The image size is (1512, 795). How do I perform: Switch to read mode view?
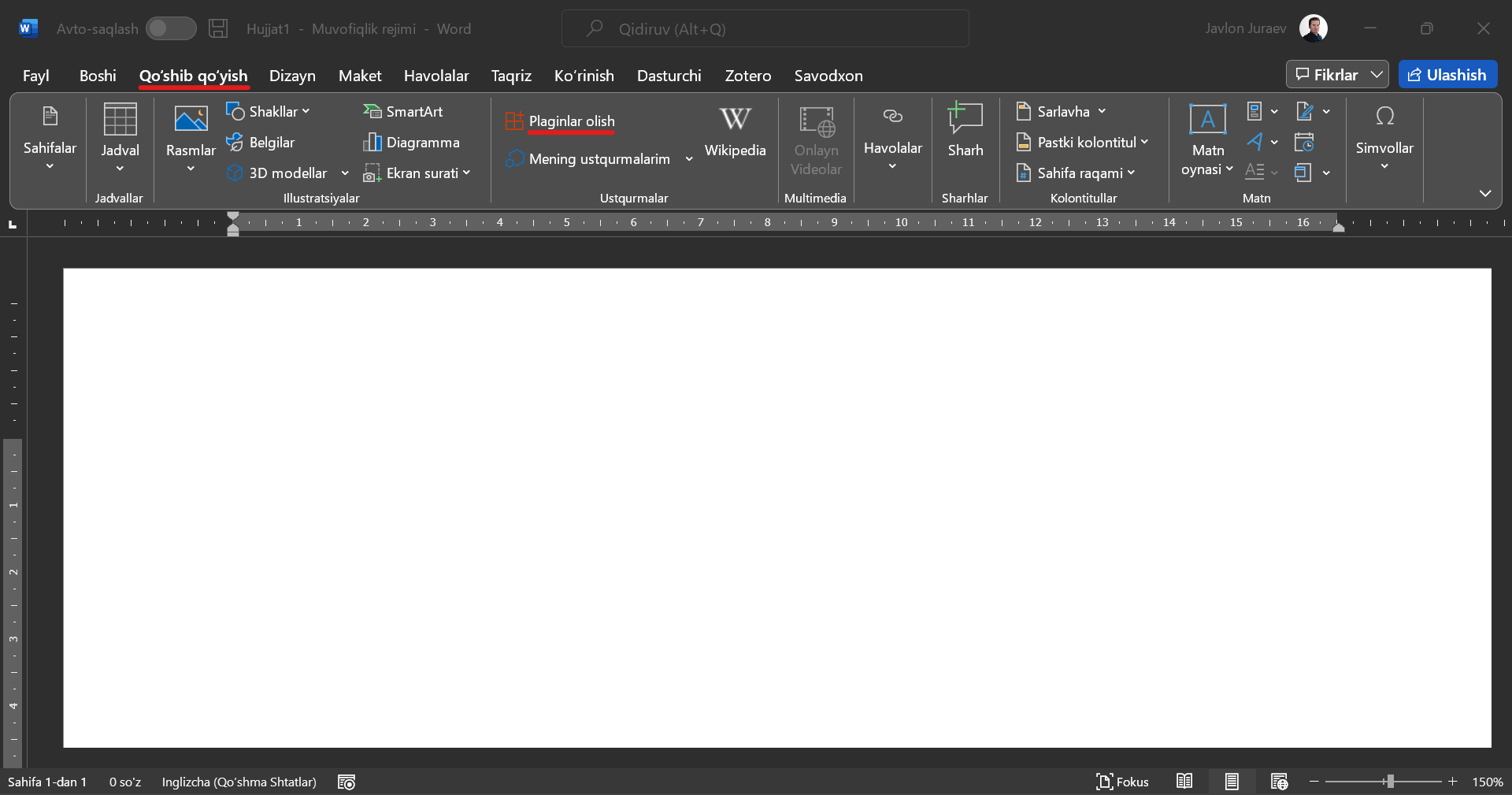click(1184, 782)
